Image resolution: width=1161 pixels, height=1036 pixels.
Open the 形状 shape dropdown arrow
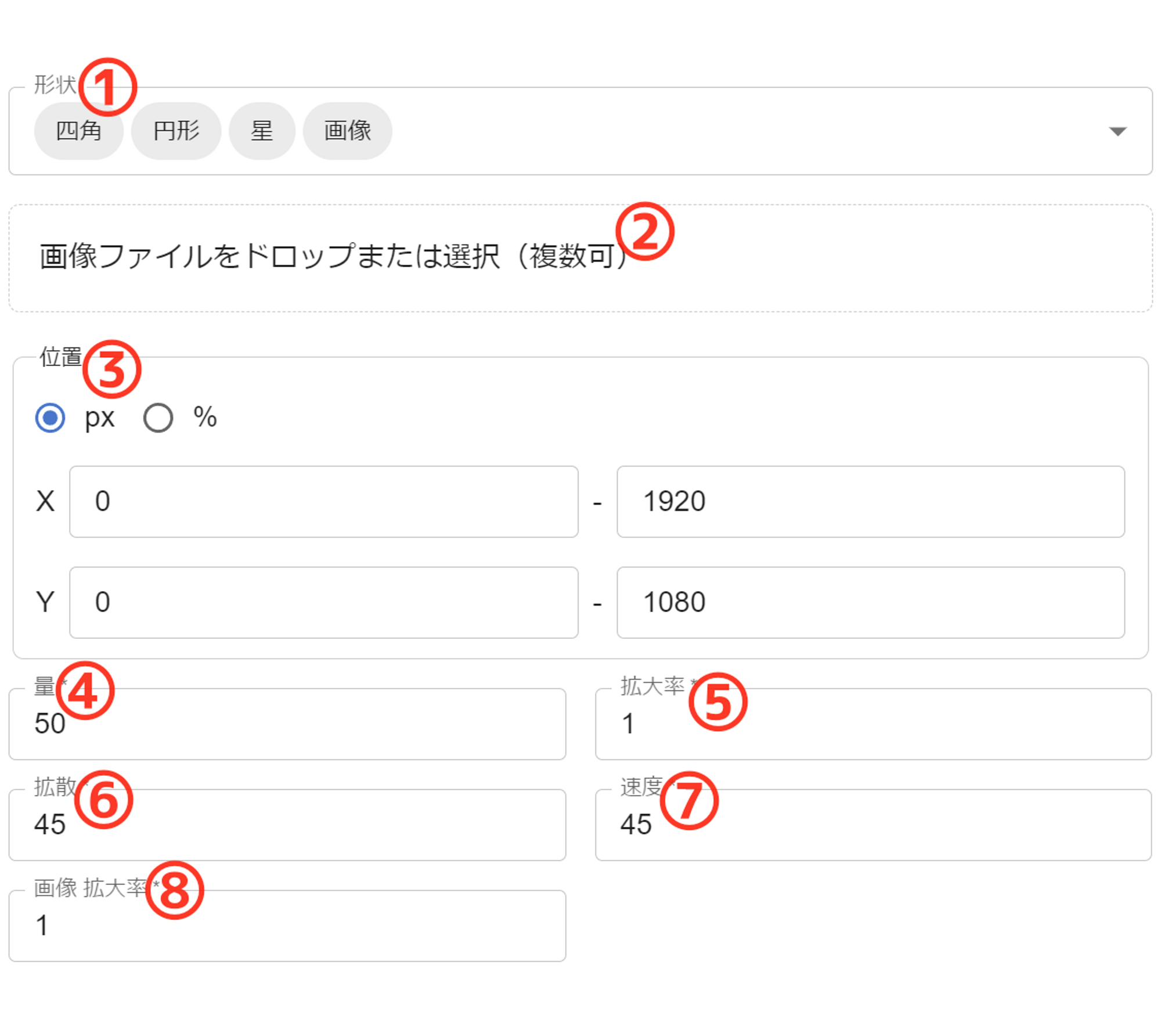click(x=1117, y=131)
